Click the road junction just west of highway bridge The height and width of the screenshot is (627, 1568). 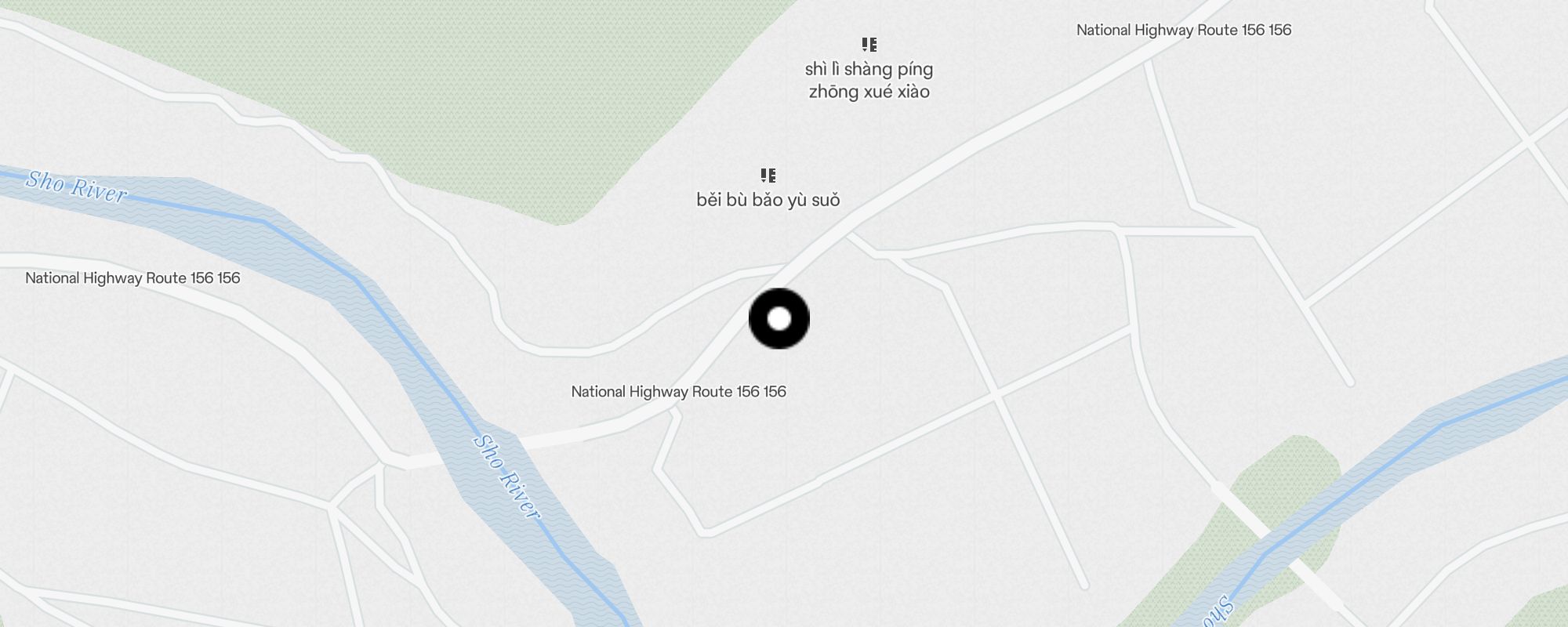click(x=383, y=462)
